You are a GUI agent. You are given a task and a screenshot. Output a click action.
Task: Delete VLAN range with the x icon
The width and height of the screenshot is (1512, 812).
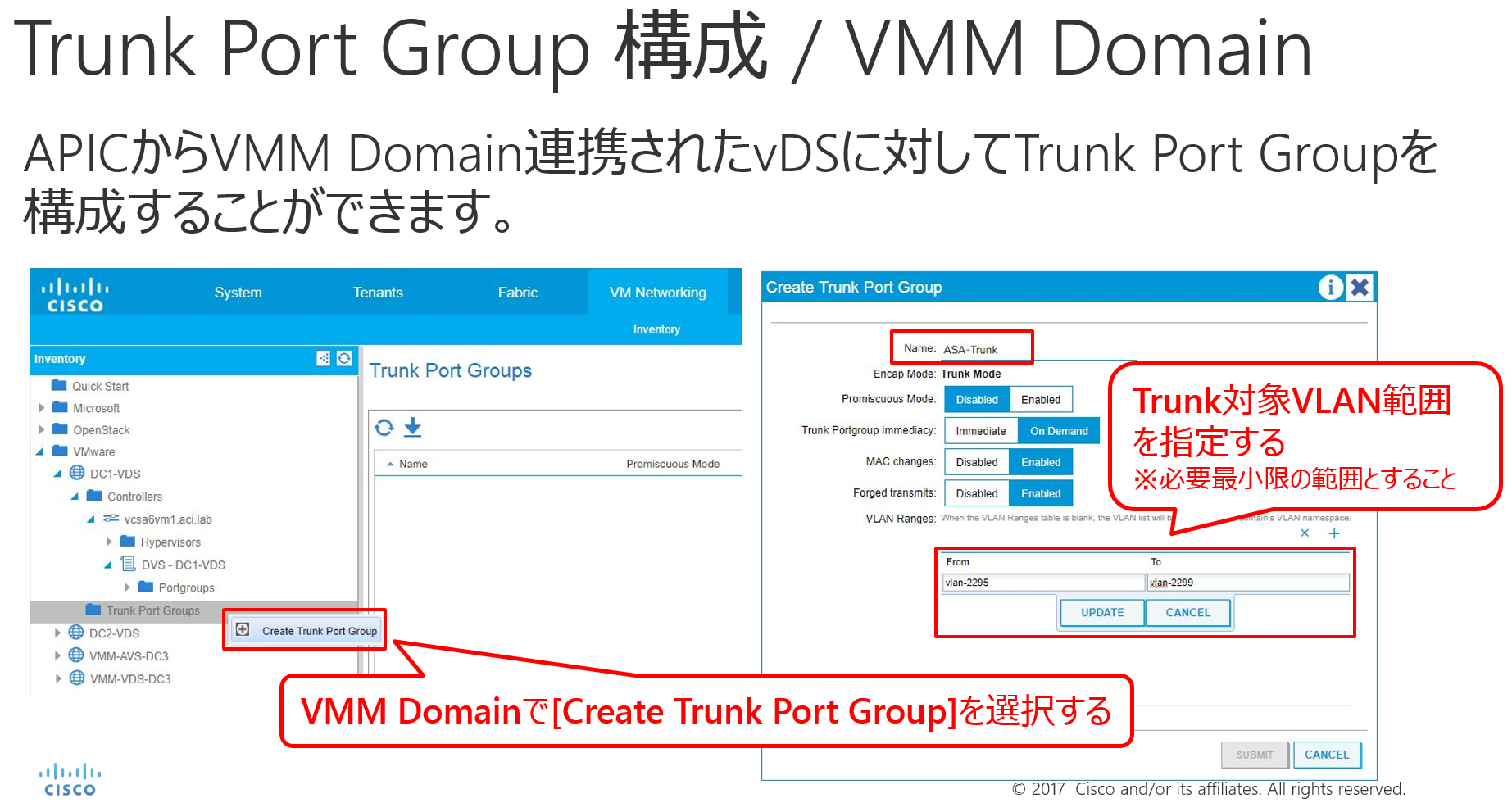tap(1305, 533)
